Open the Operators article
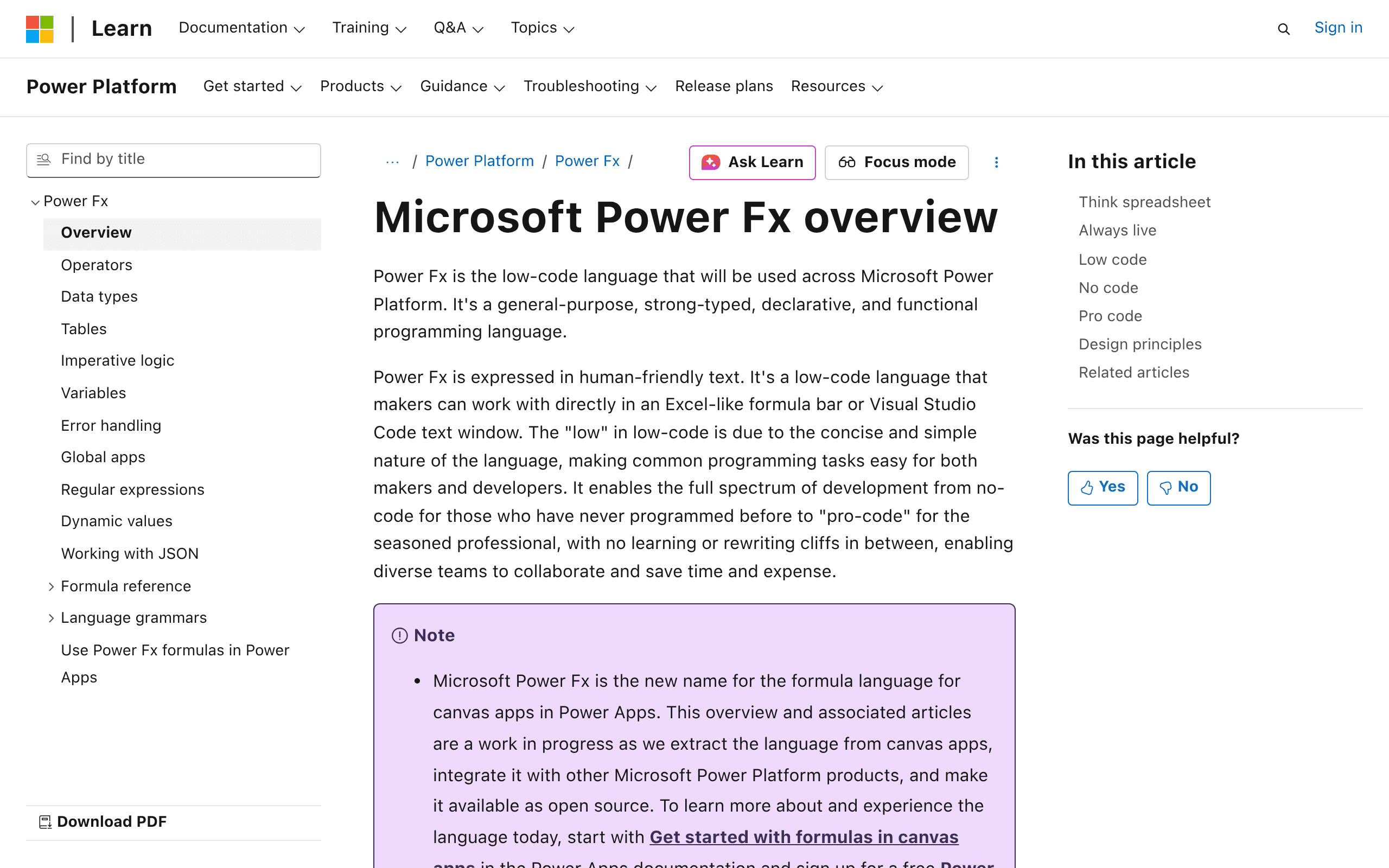 tap(97, 265)
